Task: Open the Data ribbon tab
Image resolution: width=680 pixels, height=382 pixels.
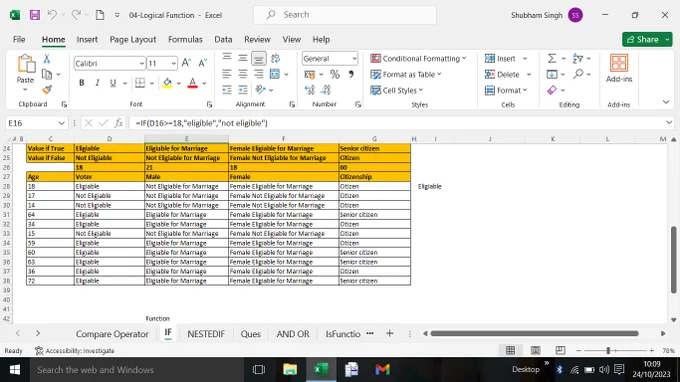Action: [223, 39]
